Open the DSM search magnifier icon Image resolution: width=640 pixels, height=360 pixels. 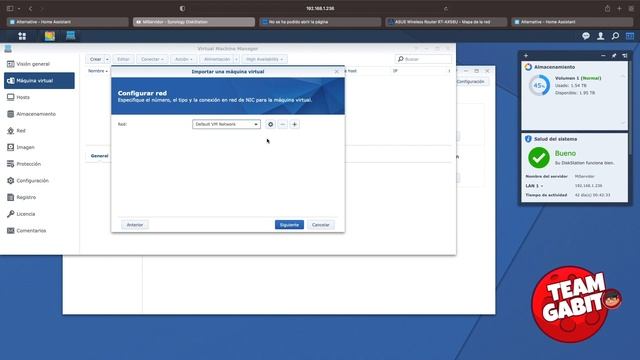[x=615, y=36]
